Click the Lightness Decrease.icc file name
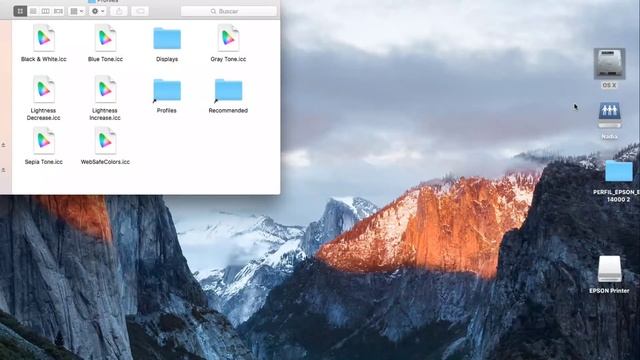640x360 pixels. [x=44, y=114]
